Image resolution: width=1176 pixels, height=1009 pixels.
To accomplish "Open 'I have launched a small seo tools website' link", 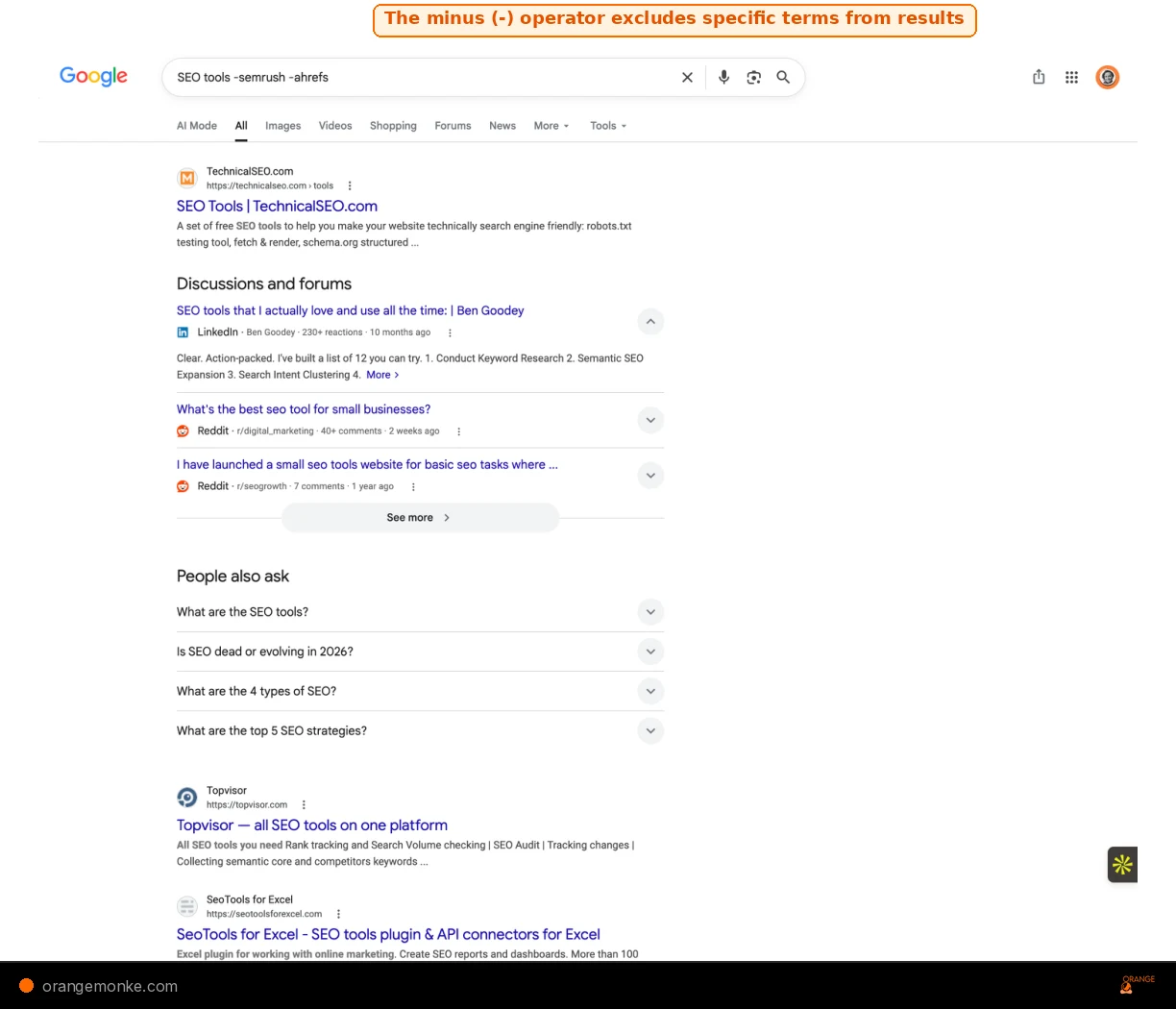I will coord(367,464).
